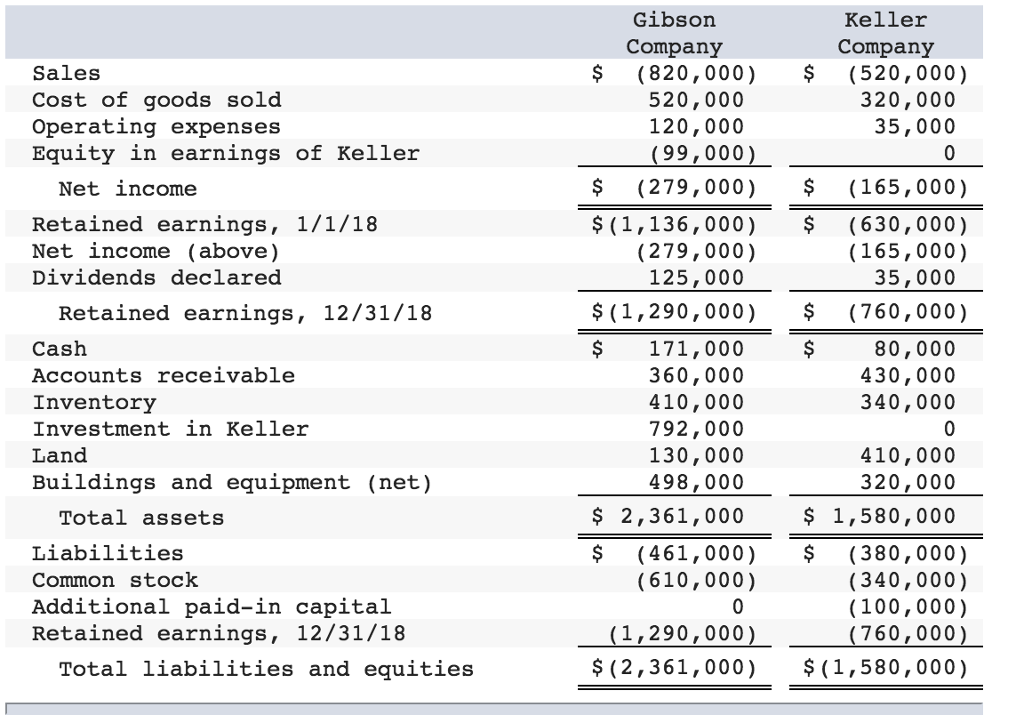Click Gibson's Cost of goods sold value
The image size is (1024, 715).
pos(696,100)
